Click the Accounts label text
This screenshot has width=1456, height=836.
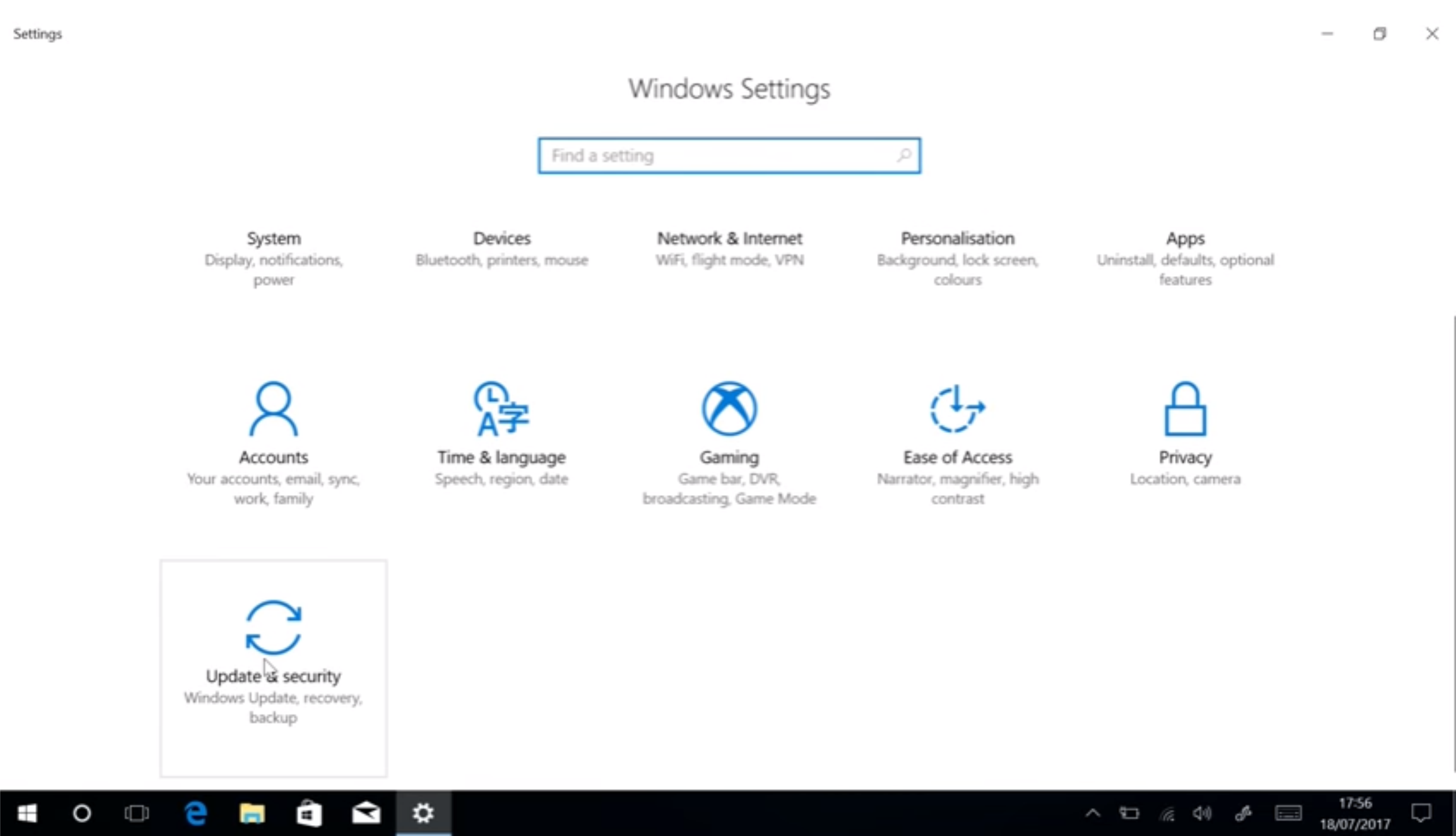pos(273,457)
